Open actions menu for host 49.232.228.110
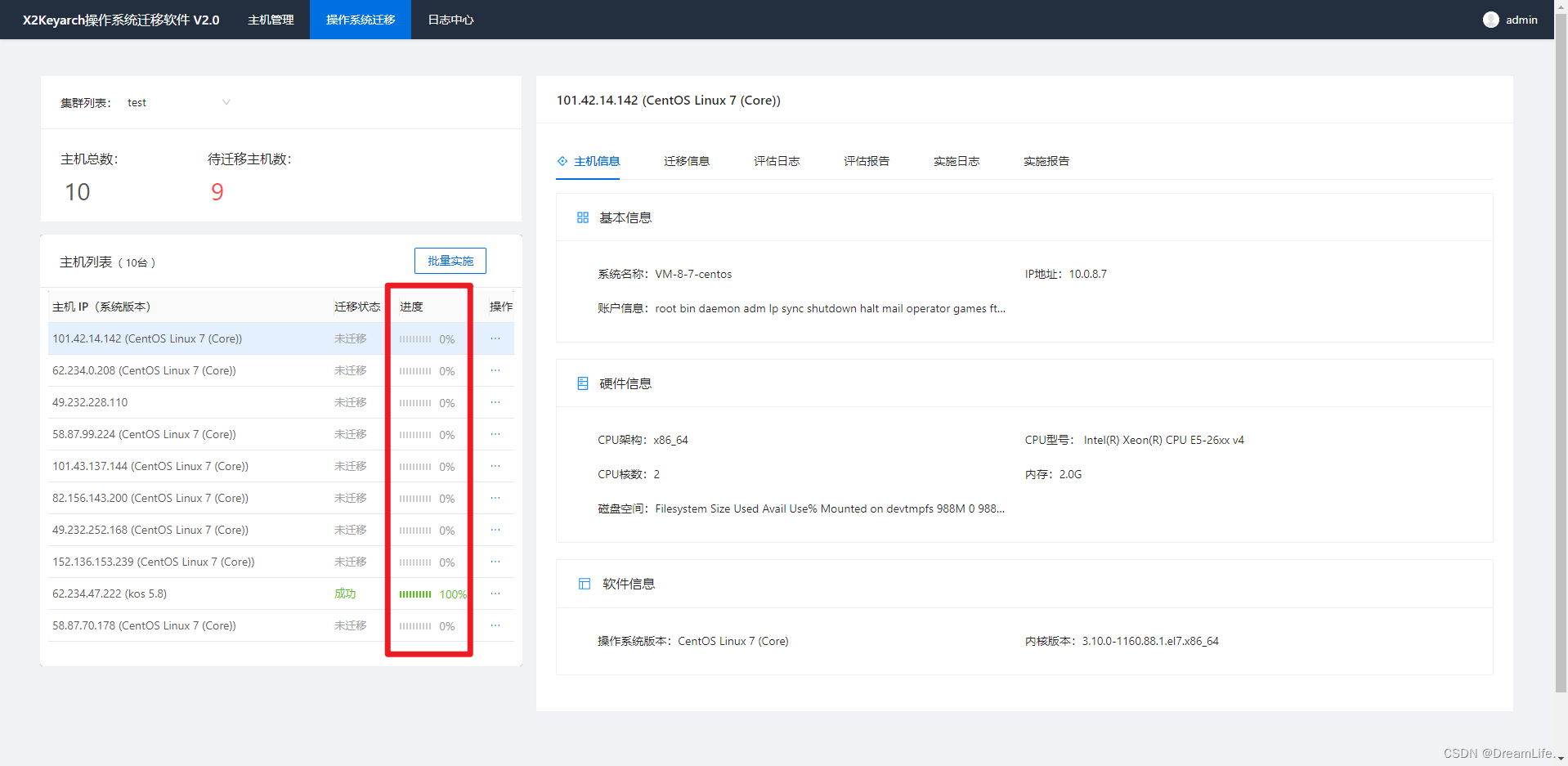 point(495,402)
